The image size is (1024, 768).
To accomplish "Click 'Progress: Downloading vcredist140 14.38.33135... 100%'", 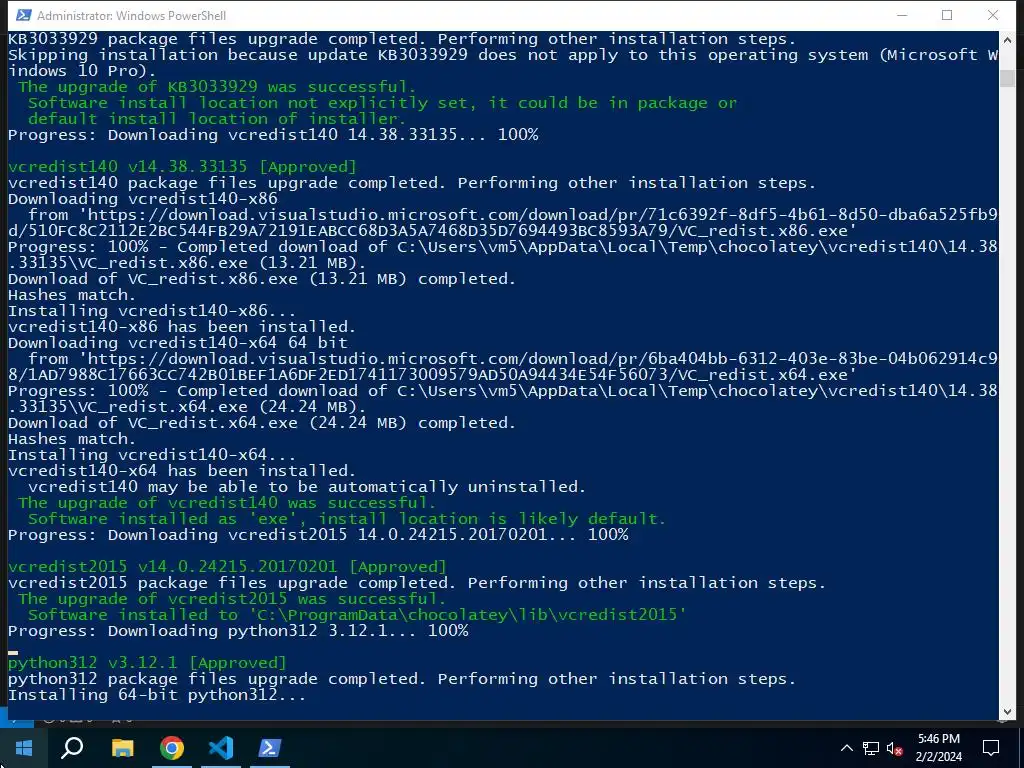I will click(273, 135).
